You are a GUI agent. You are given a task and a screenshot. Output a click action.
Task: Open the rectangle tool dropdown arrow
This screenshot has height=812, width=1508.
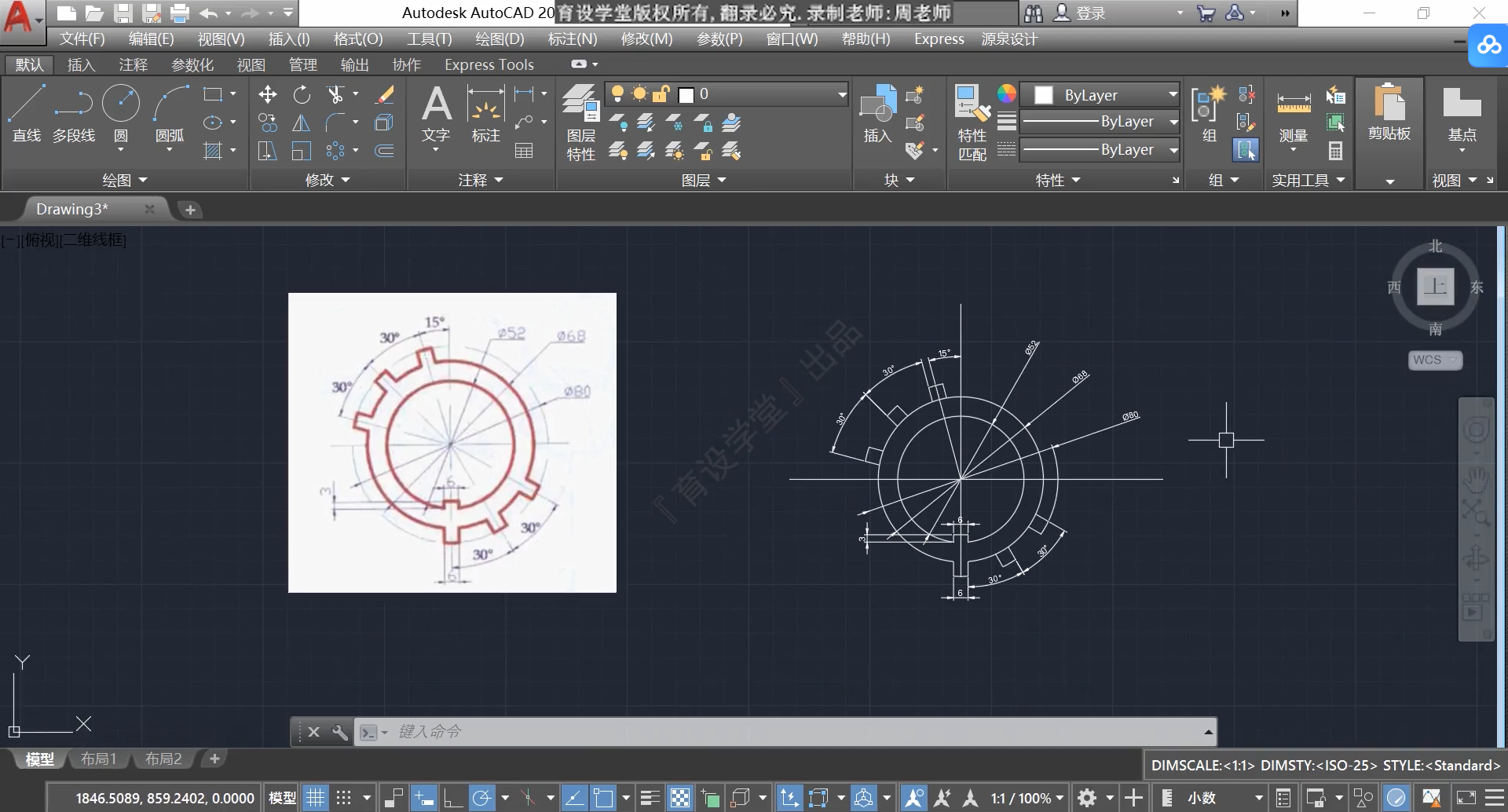233,94
